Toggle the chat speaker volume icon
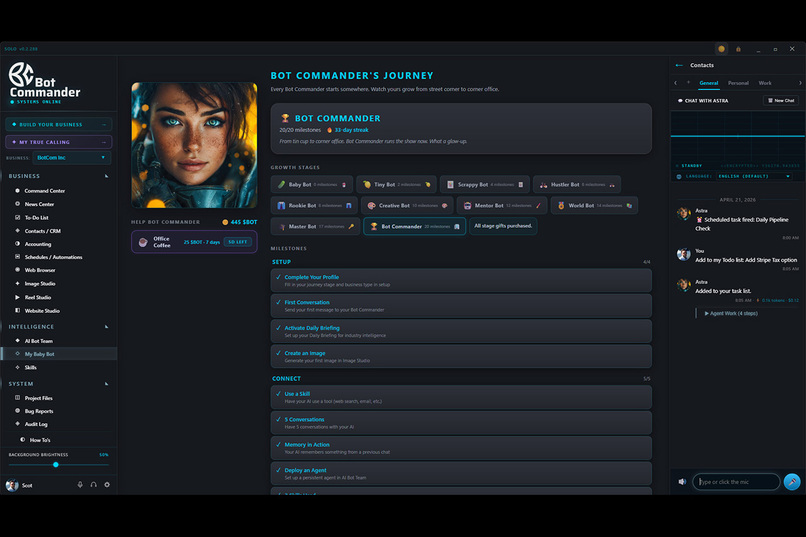 click(682, 482)
